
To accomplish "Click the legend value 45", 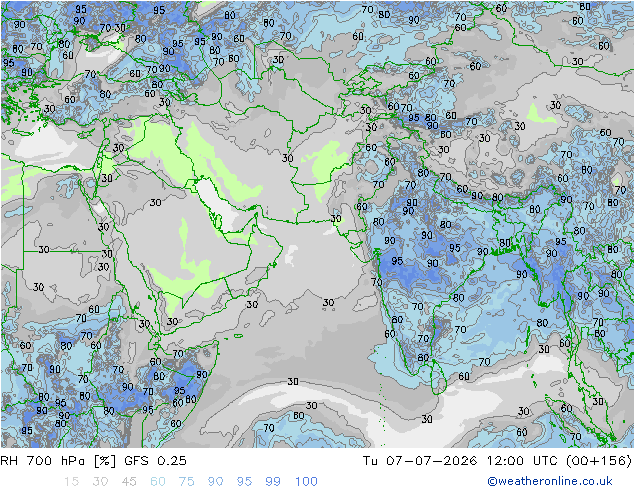I will point(129,482).
